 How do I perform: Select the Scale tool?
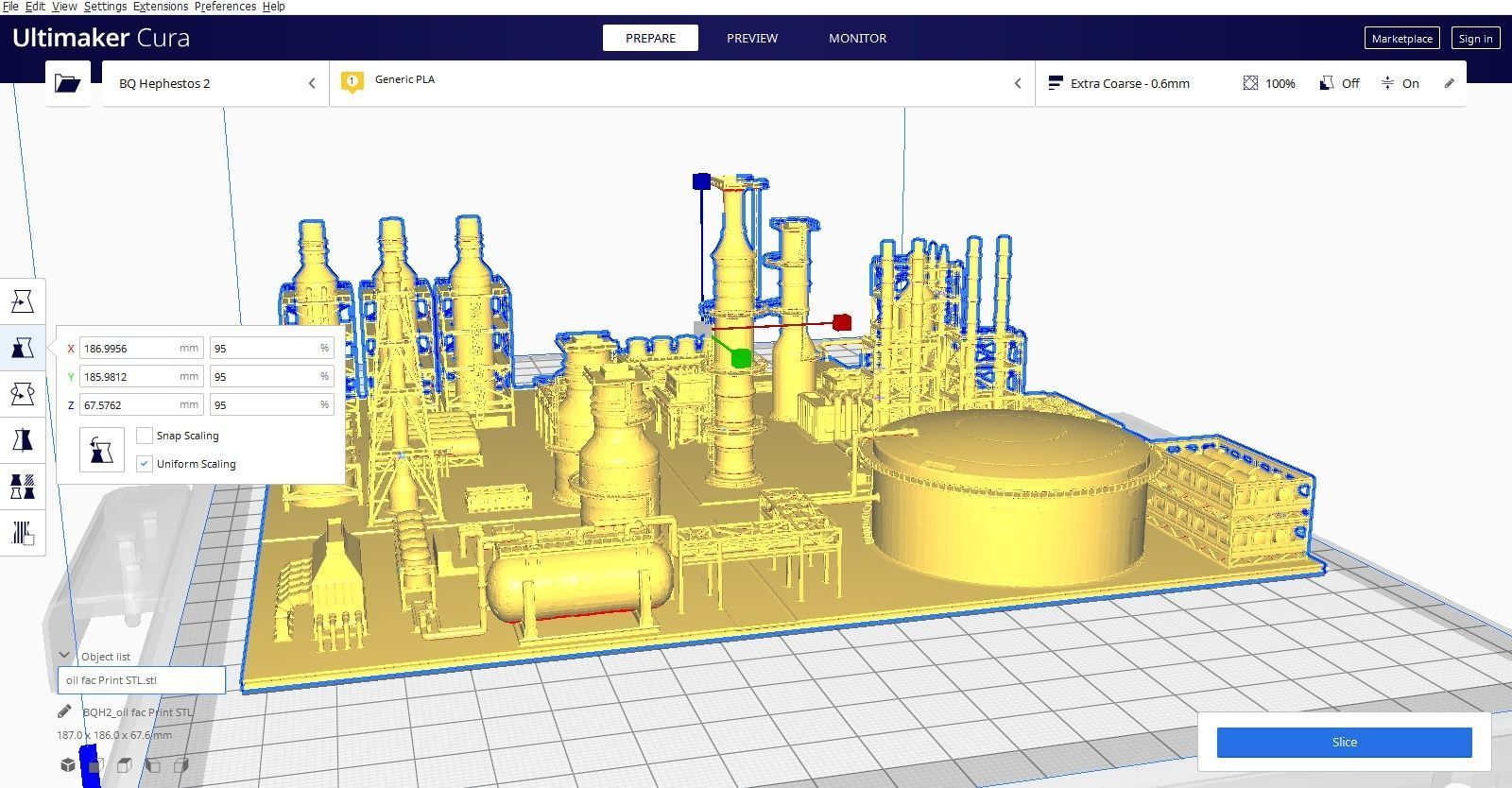pos(23,348)
